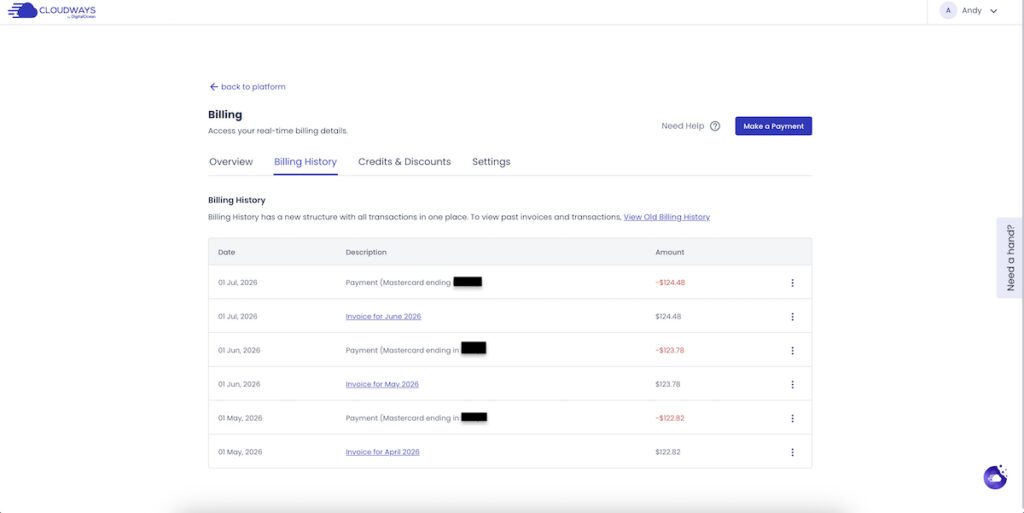The height and width of the screenshot is (513, 1024).
Task: Open Invoice for June 2026
Action: point(383,317)
